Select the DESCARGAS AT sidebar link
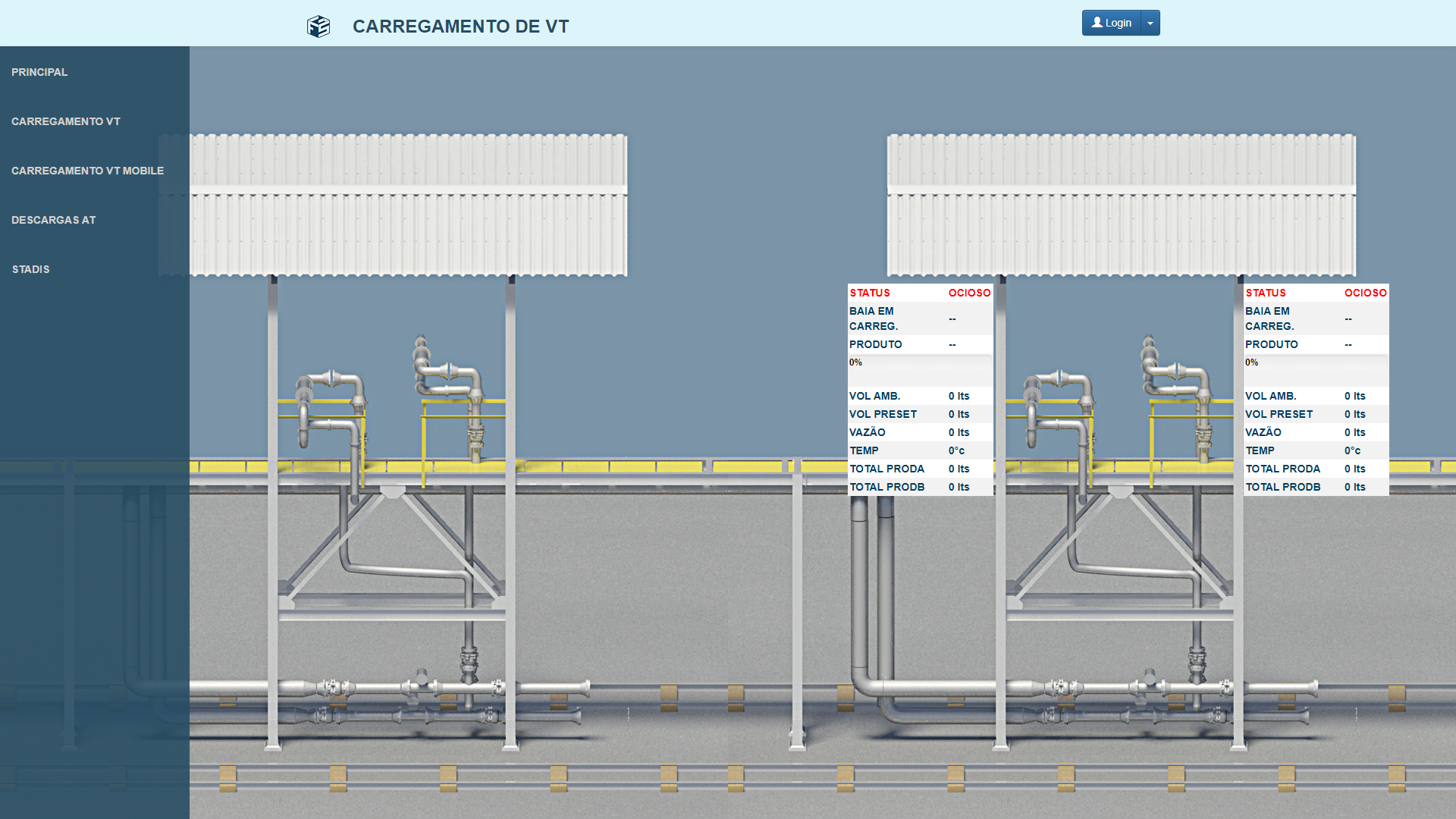Screen dimensions: 1456x819 tap(53, 220)
